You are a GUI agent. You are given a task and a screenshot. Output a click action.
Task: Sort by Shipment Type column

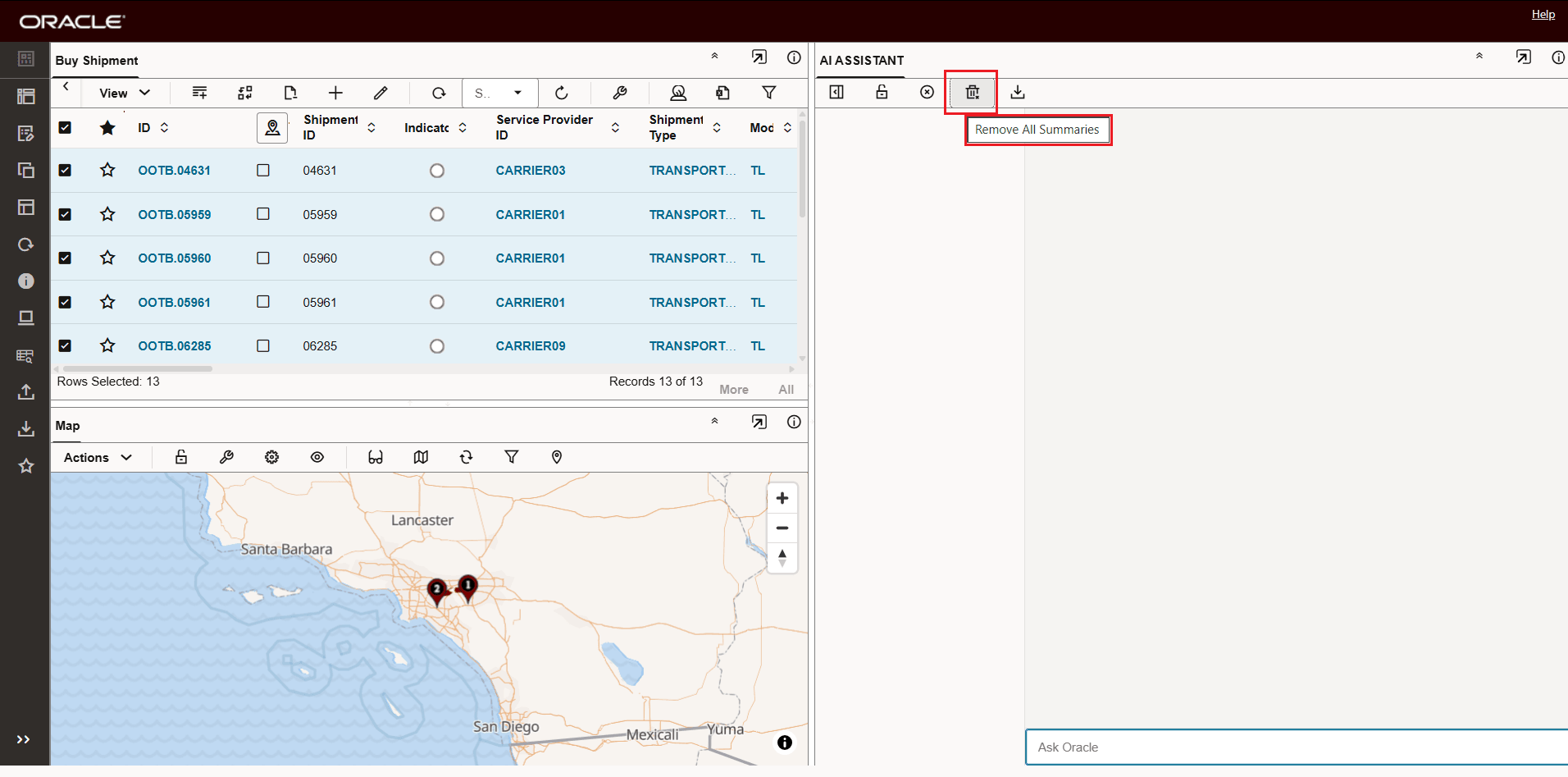pyautogui.click(x=717, y=127)
